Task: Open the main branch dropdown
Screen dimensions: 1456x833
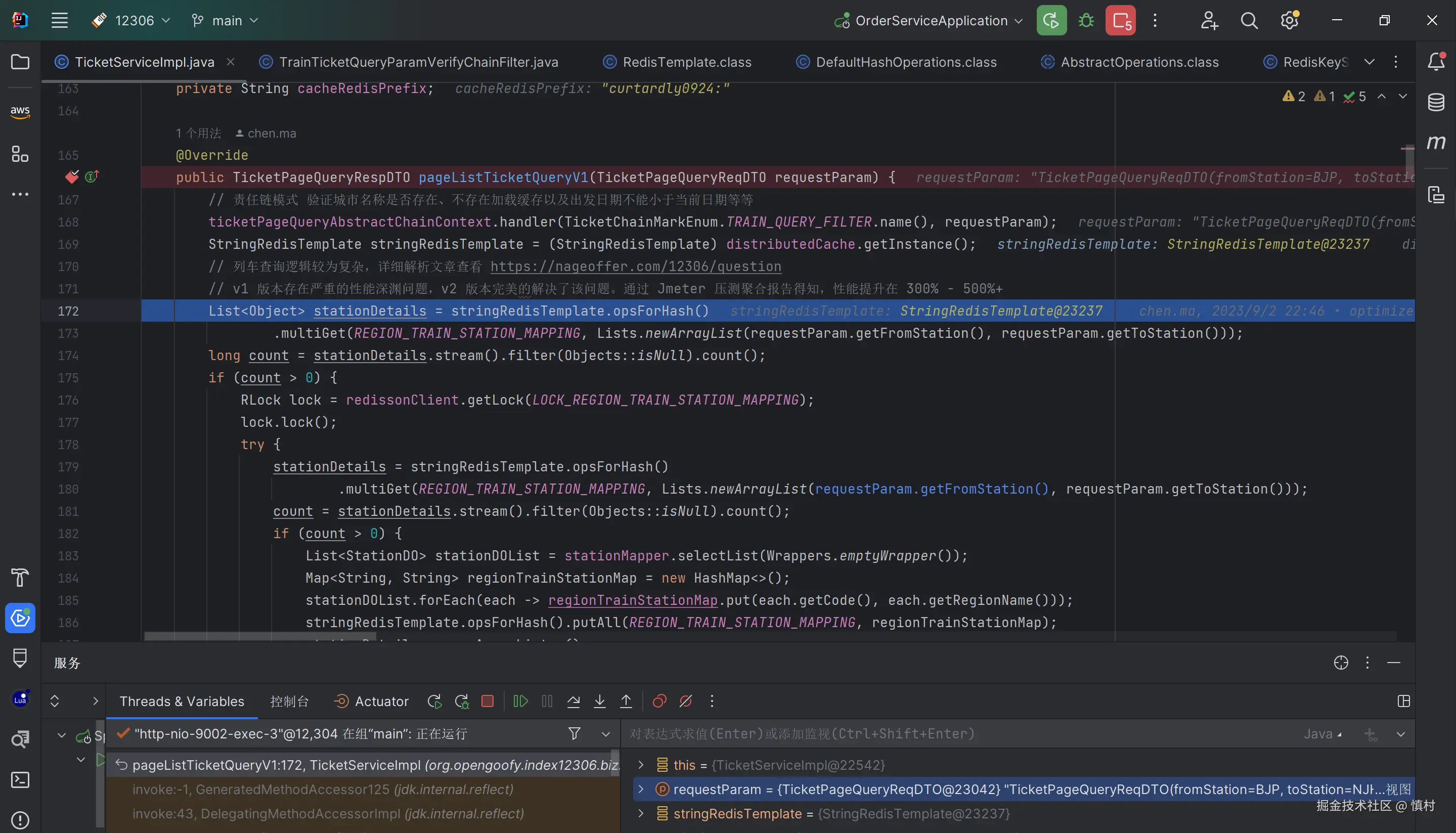Action: pyautogui.click(x=226, y=21)
